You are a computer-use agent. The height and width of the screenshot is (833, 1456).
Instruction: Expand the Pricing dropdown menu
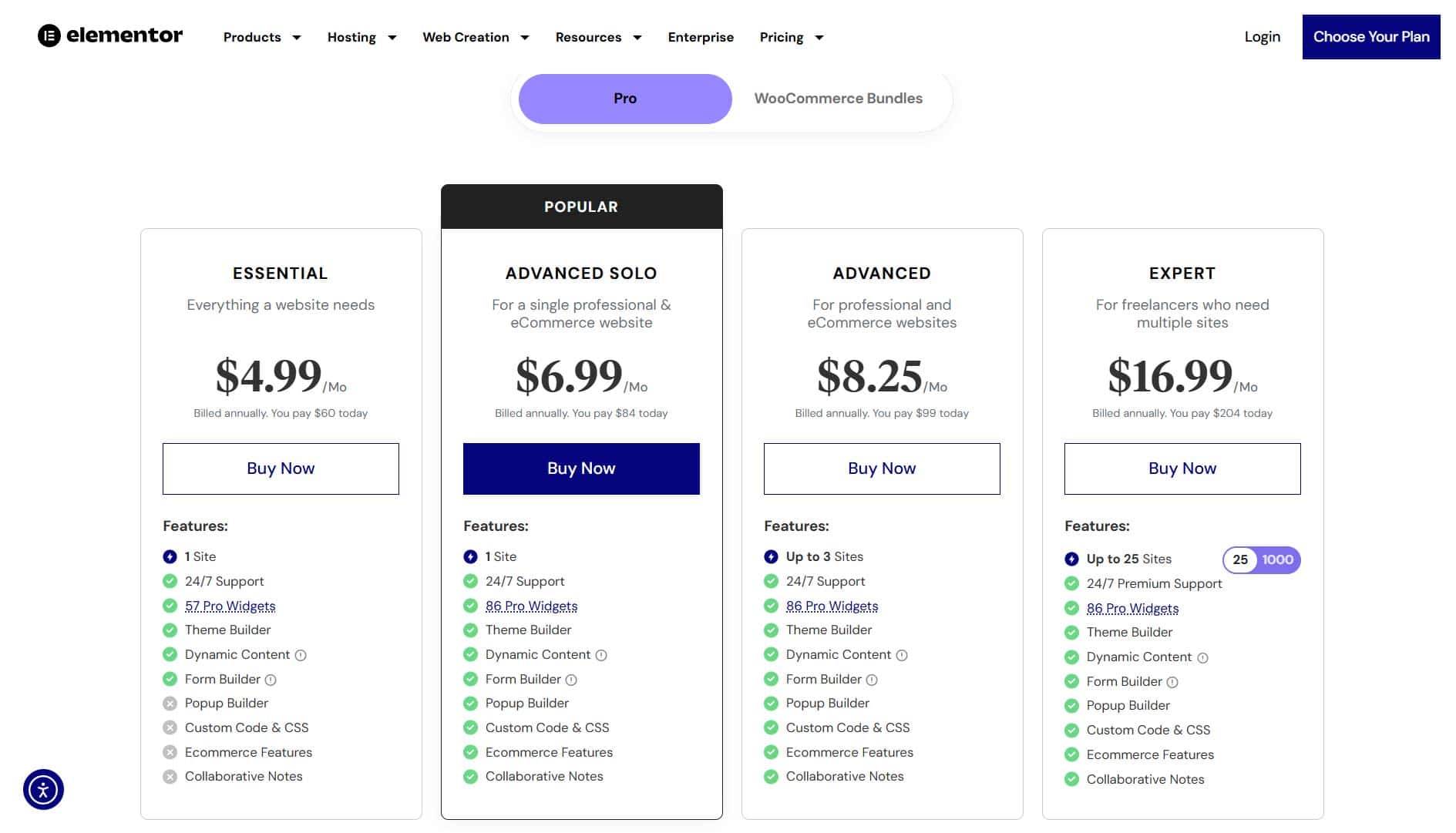(792, 37)
